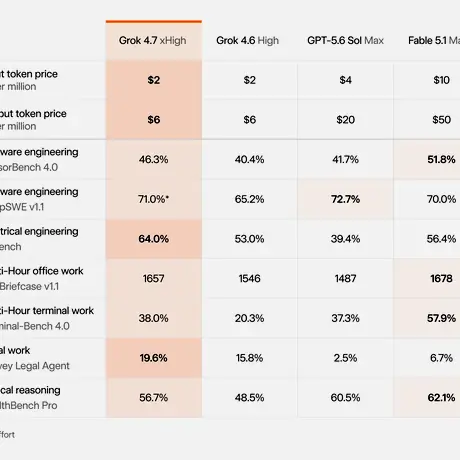460x460 pixels.
Task: Select the GPT-5.6 Sol Max header
Action: tap(345, 41)
